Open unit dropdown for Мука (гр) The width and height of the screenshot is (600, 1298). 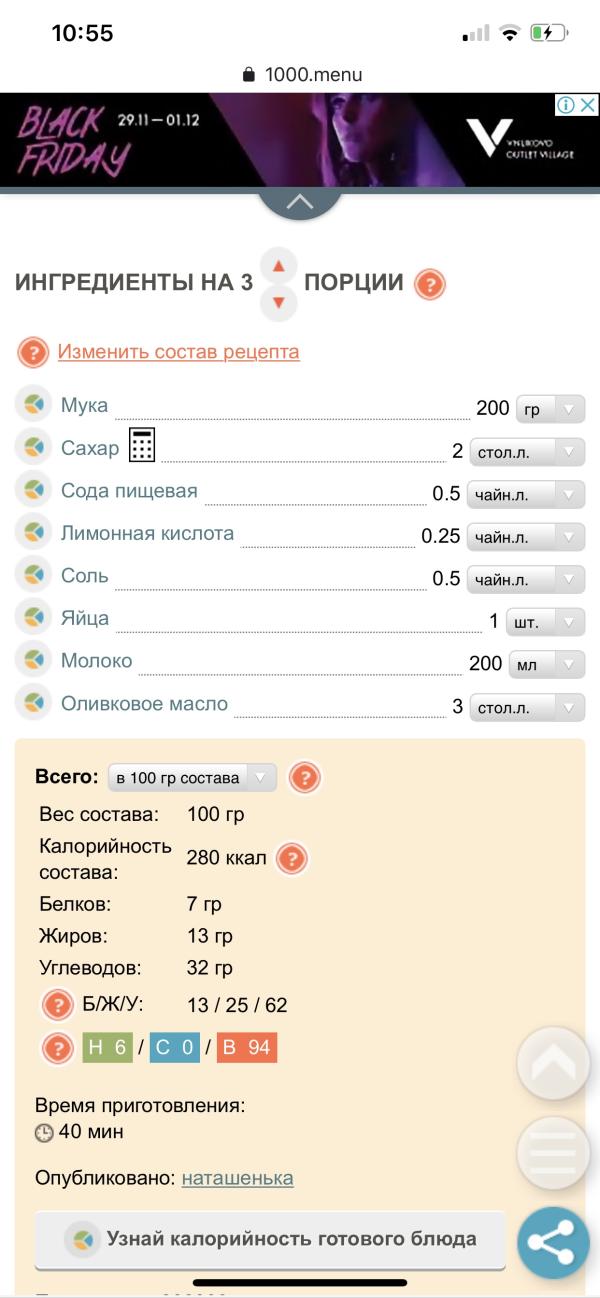coord(550,409)
